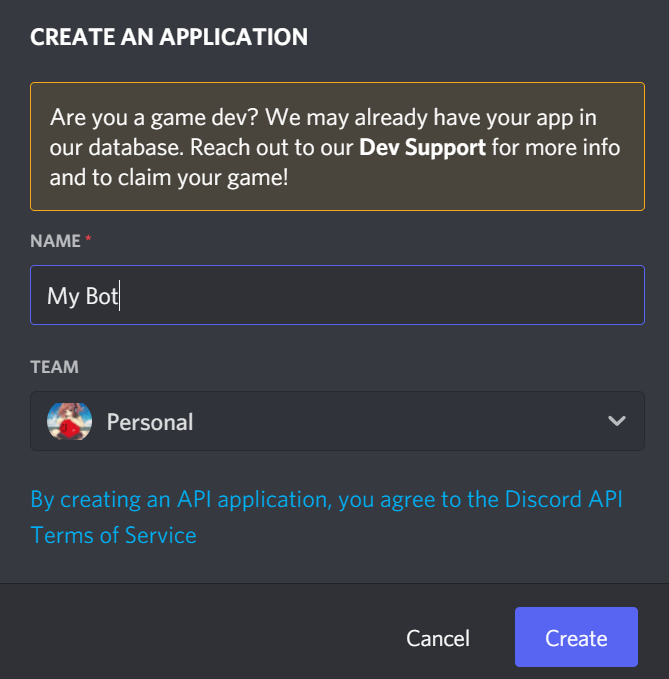Cancel the application creation dialog
The width and height of the screenshot is (669, 679).
coord(438,638)
